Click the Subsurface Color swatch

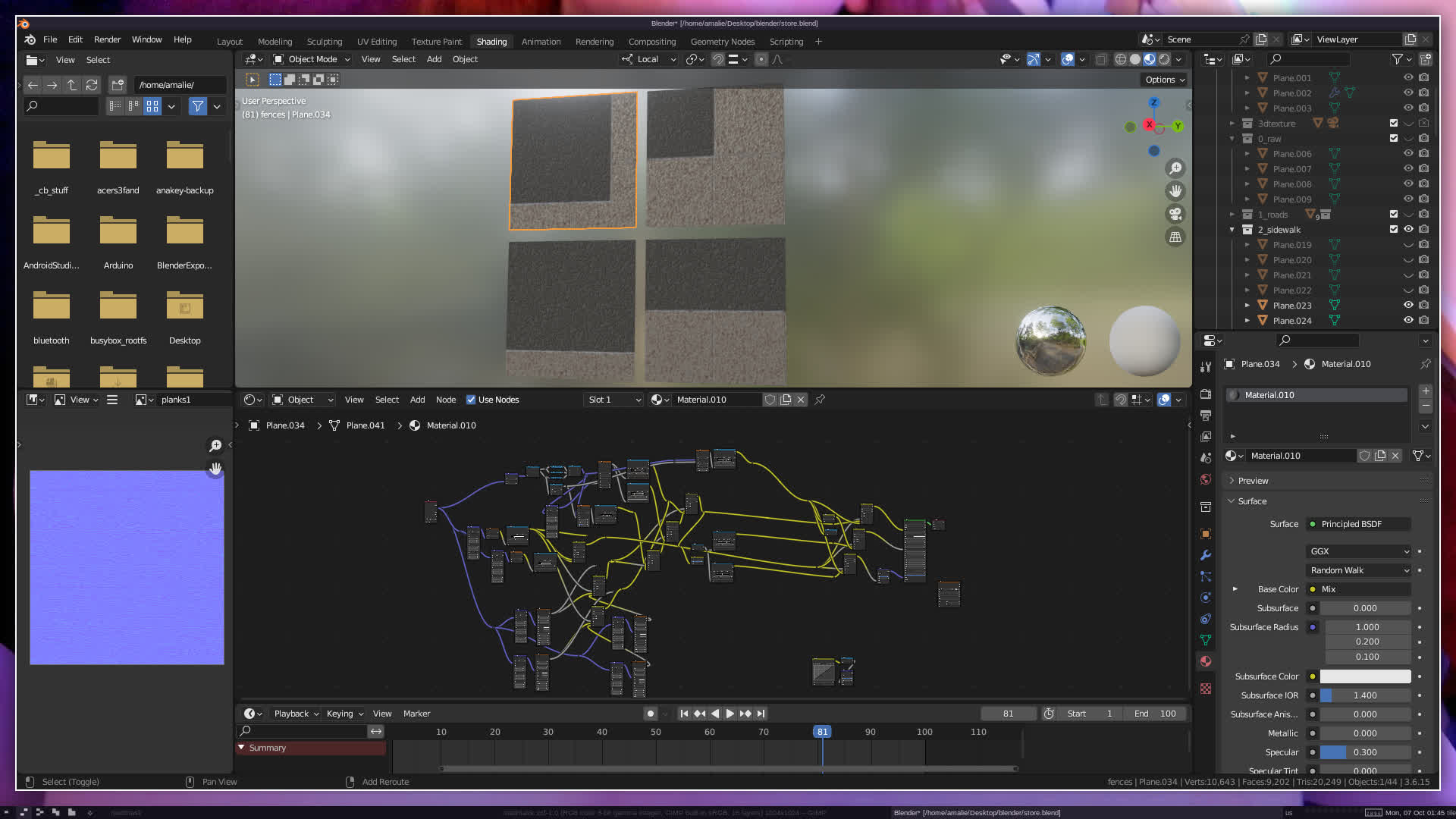click(1365, 676)
